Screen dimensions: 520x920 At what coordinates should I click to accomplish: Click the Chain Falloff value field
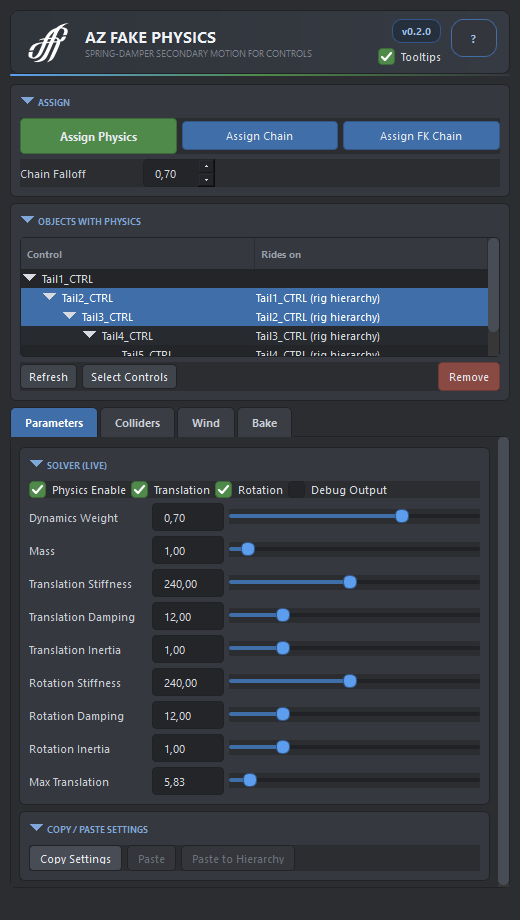pos(171,174)
